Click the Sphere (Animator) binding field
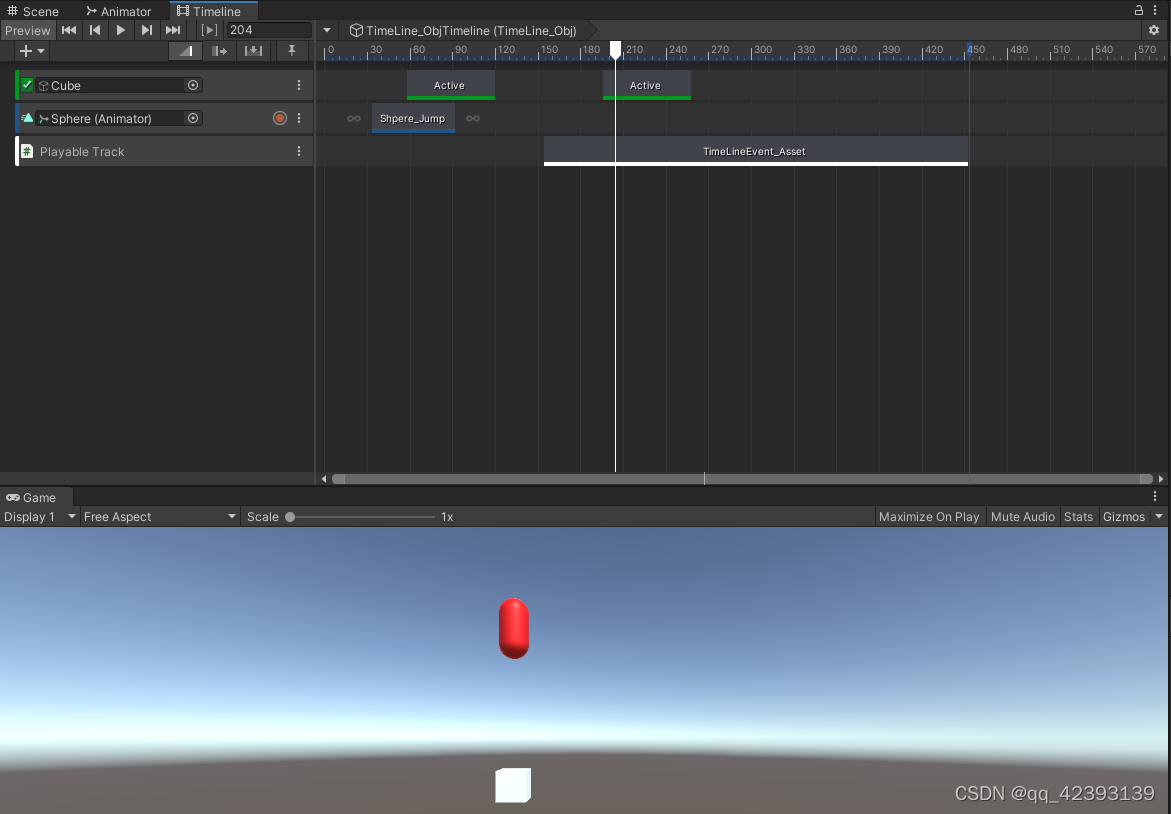Image resolution: width=1171 pixels, height=814 pixels. point(119,118)
